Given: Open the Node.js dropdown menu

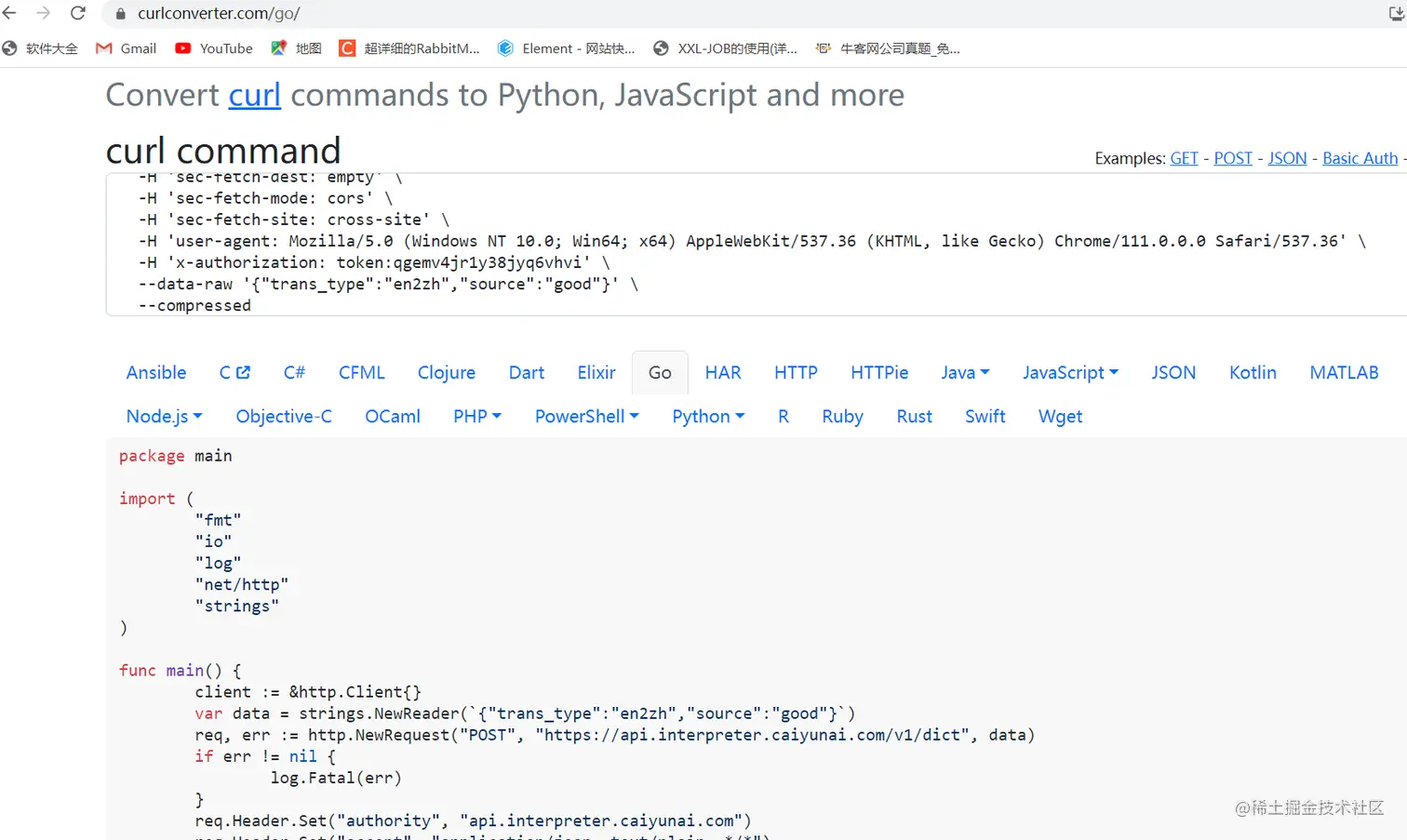Looking at the screenshot, I should [164, 416].
